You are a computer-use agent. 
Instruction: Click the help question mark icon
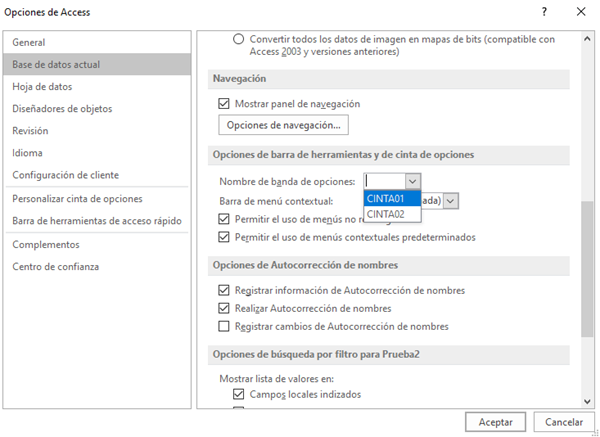544,12
